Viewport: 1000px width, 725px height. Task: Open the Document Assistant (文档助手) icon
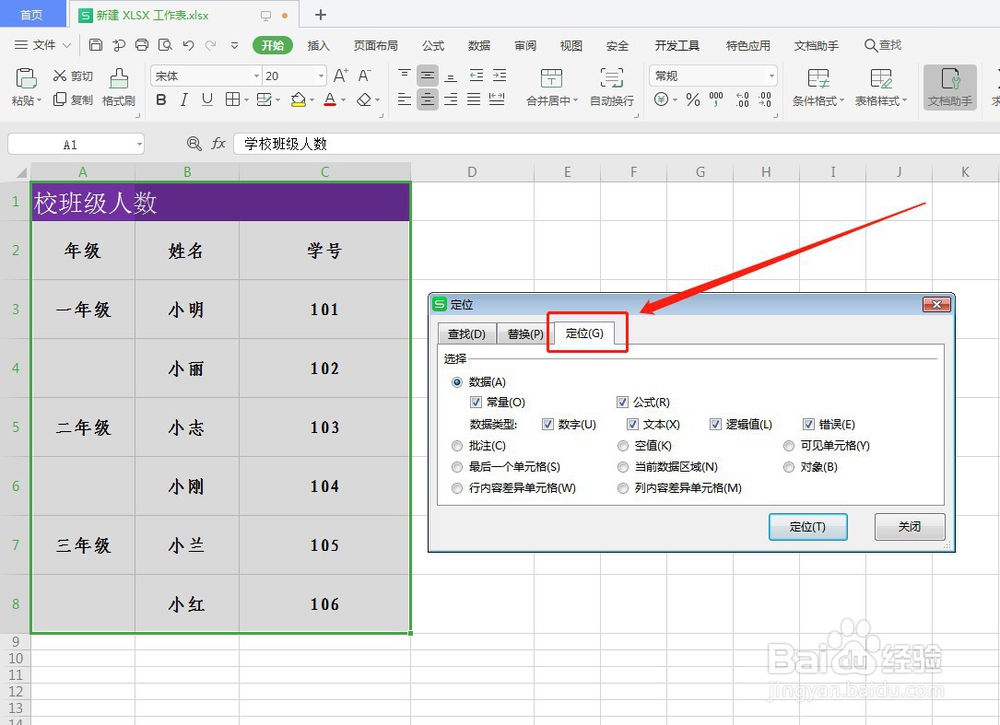click(x=948, y=85)
